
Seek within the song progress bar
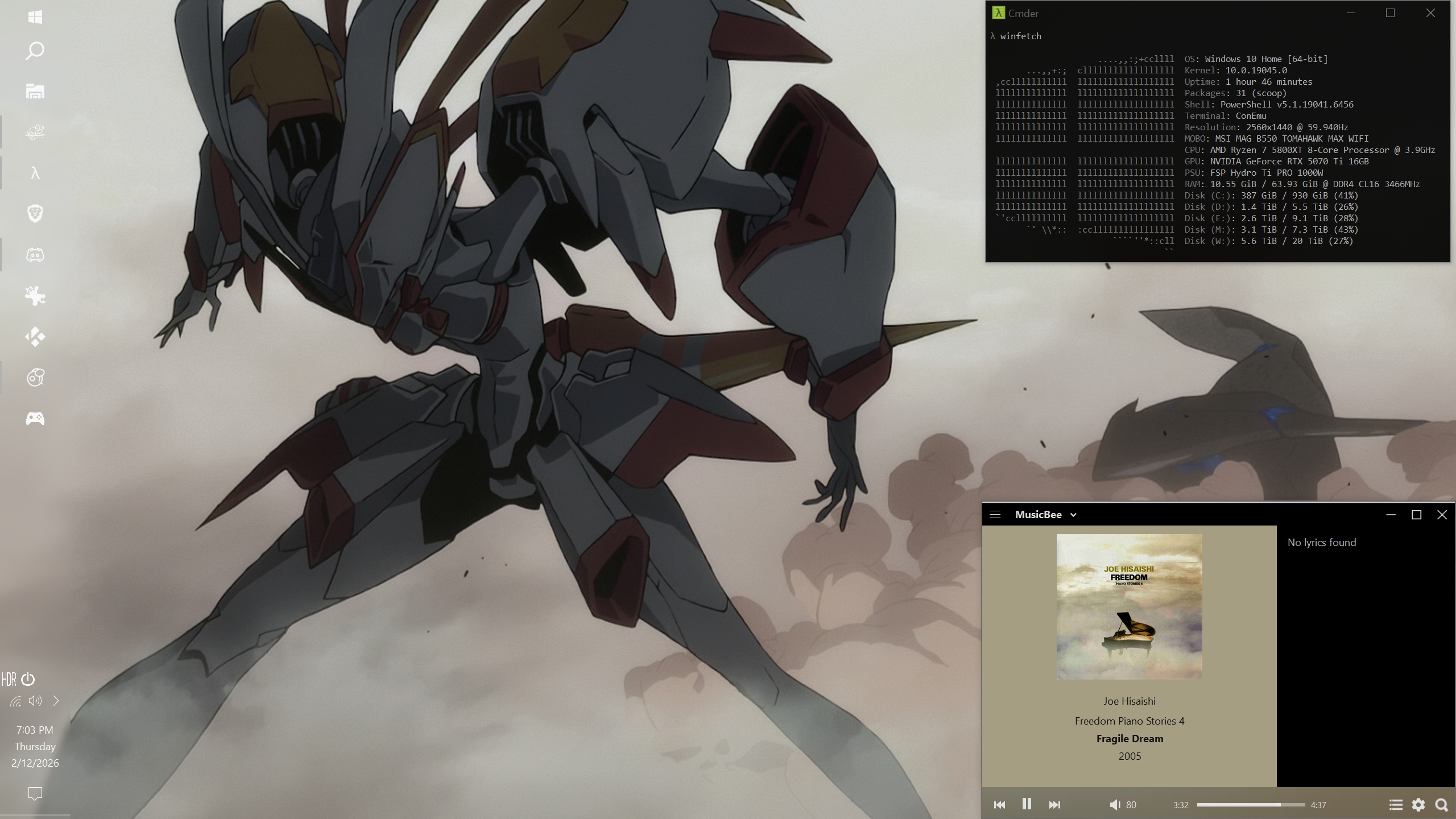click(x=1251, y=805)
